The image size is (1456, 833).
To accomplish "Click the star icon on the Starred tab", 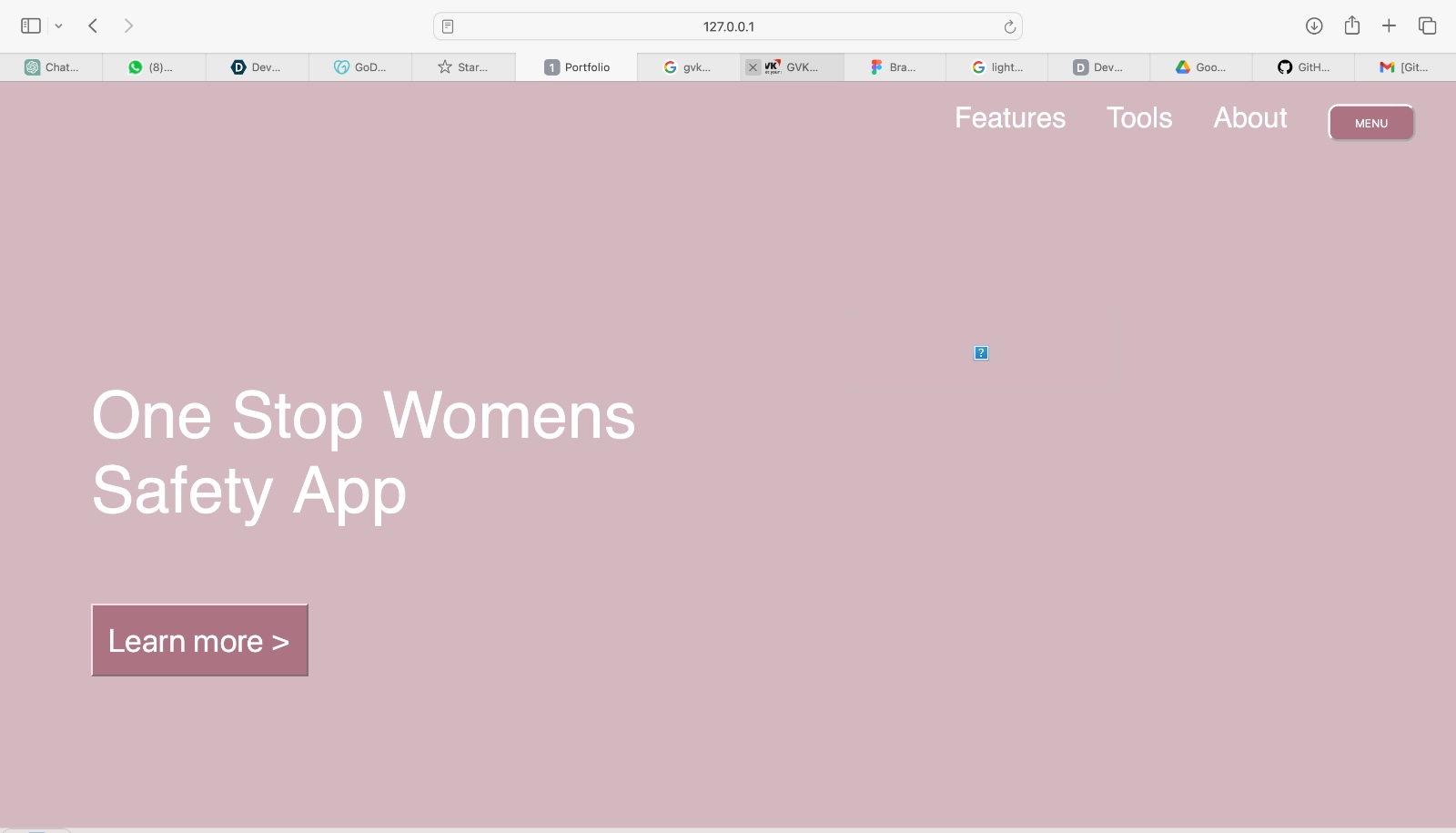I will [444, 66].
